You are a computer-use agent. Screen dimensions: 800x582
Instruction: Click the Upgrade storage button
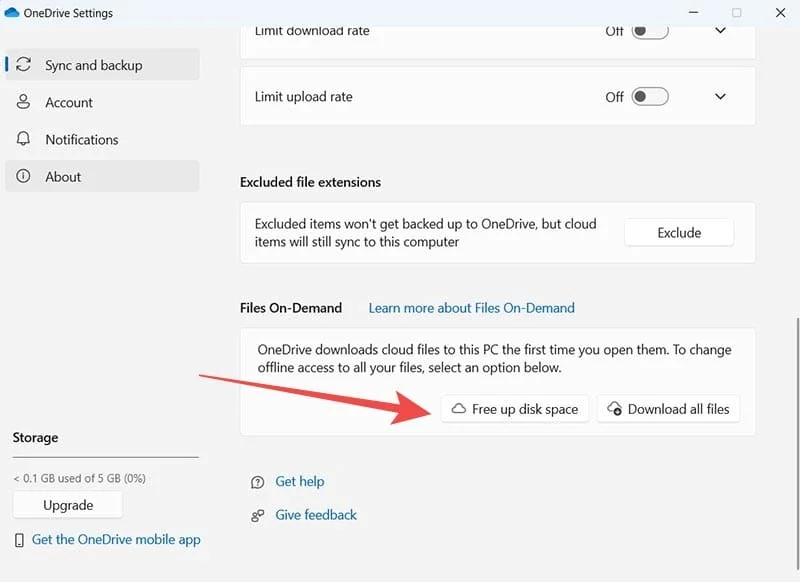click(67, 505)
